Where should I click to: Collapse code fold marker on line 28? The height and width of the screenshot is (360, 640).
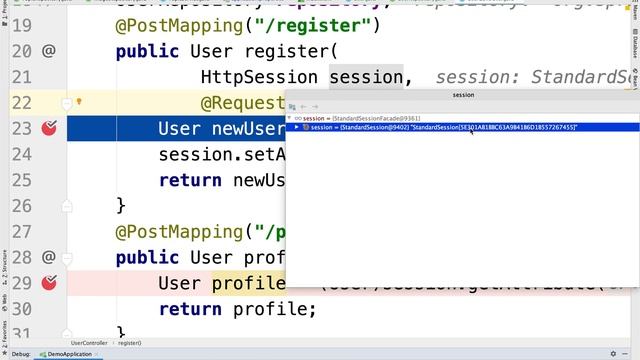(x=67, y=258)
